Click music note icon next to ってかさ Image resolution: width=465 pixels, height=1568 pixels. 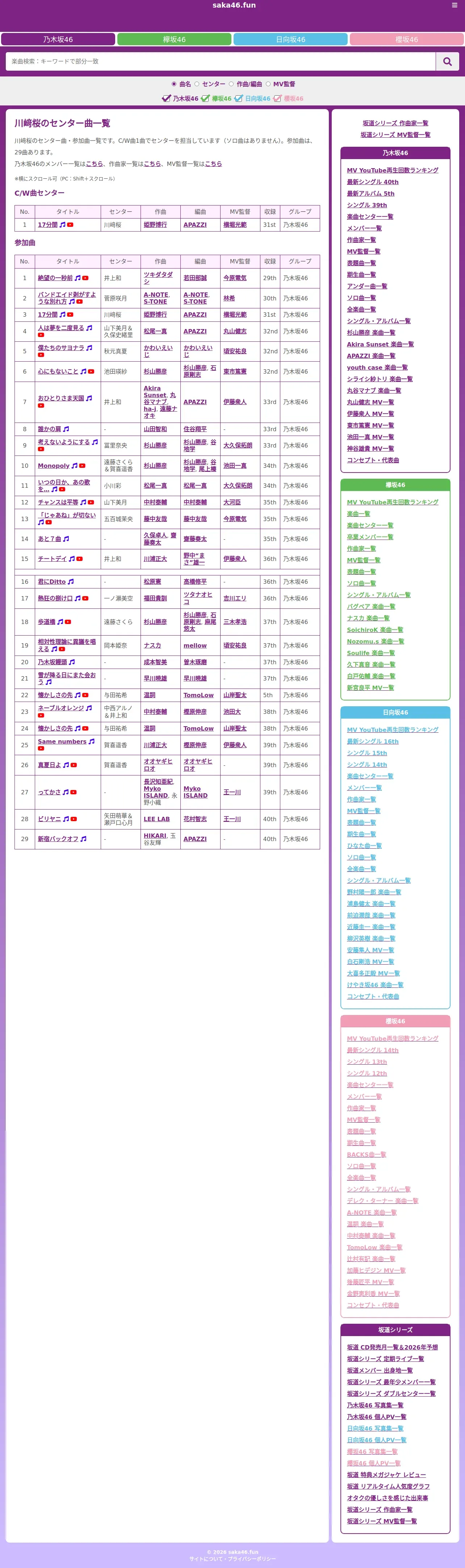click(x=66, y=793)
